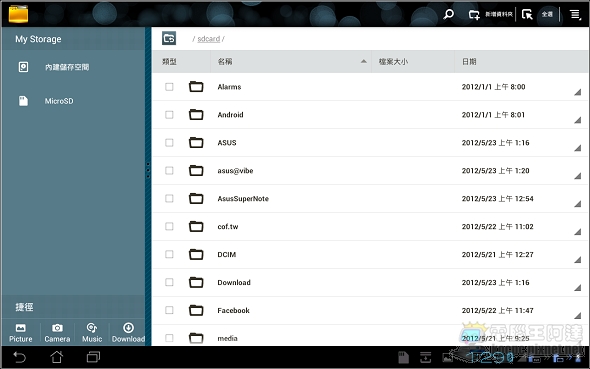Open Download shortcut in sidebar
This screenshot has height=369, width=590.
[128, 333]
